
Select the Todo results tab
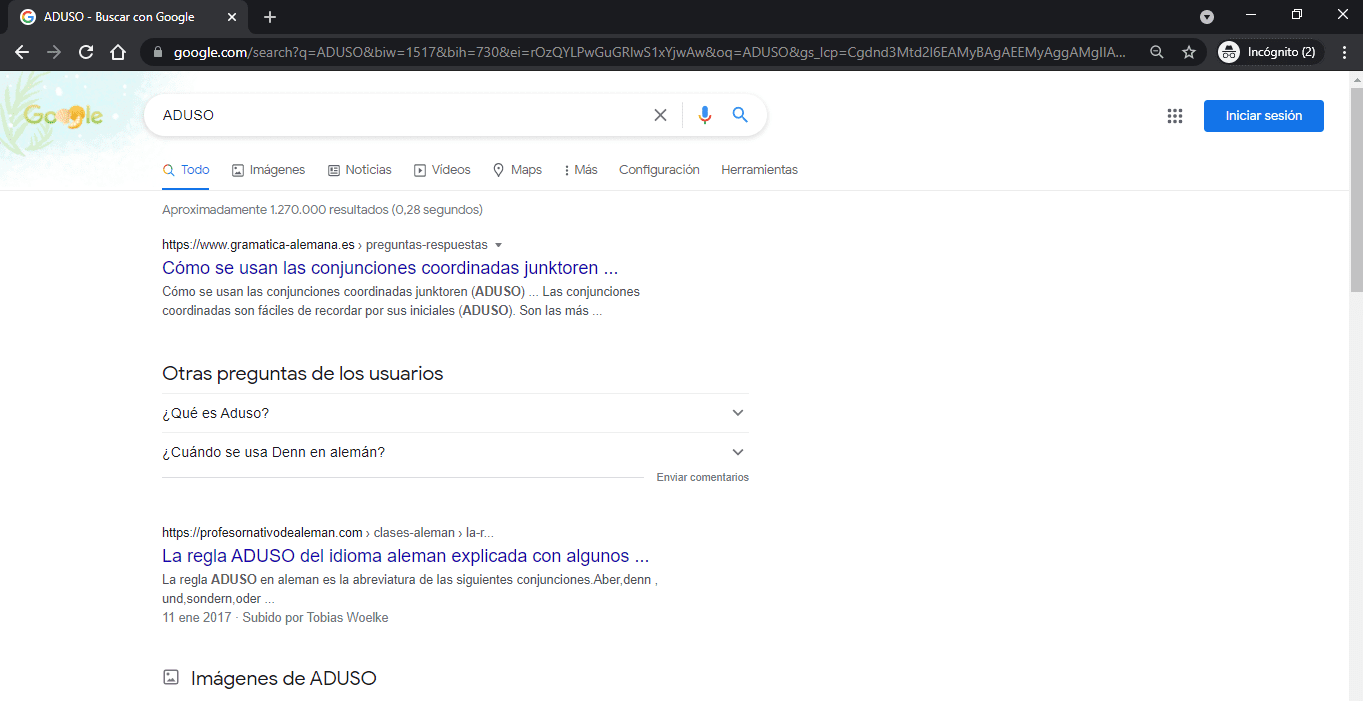186,170
